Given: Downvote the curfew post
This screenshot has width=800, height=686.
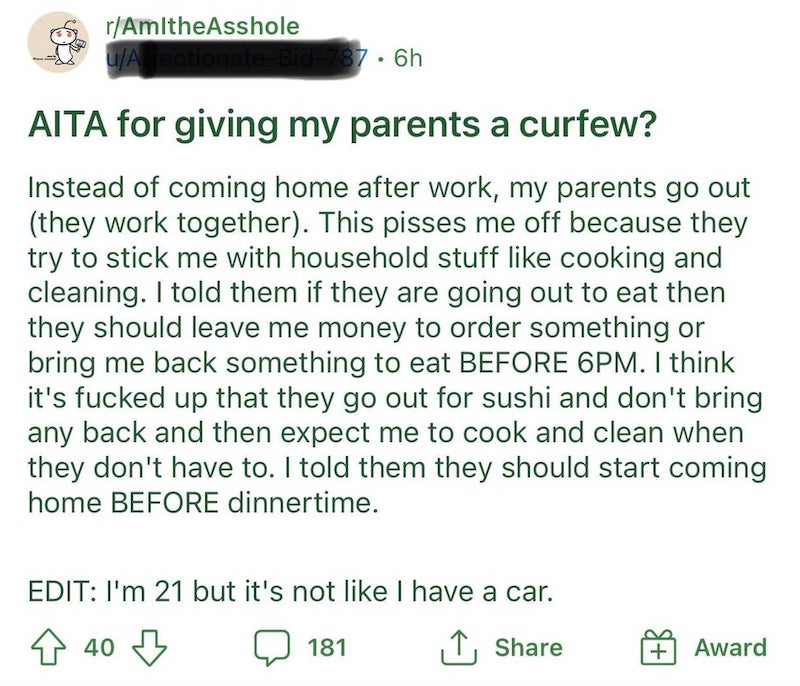Looking at the screenshot, I should 149,648.
